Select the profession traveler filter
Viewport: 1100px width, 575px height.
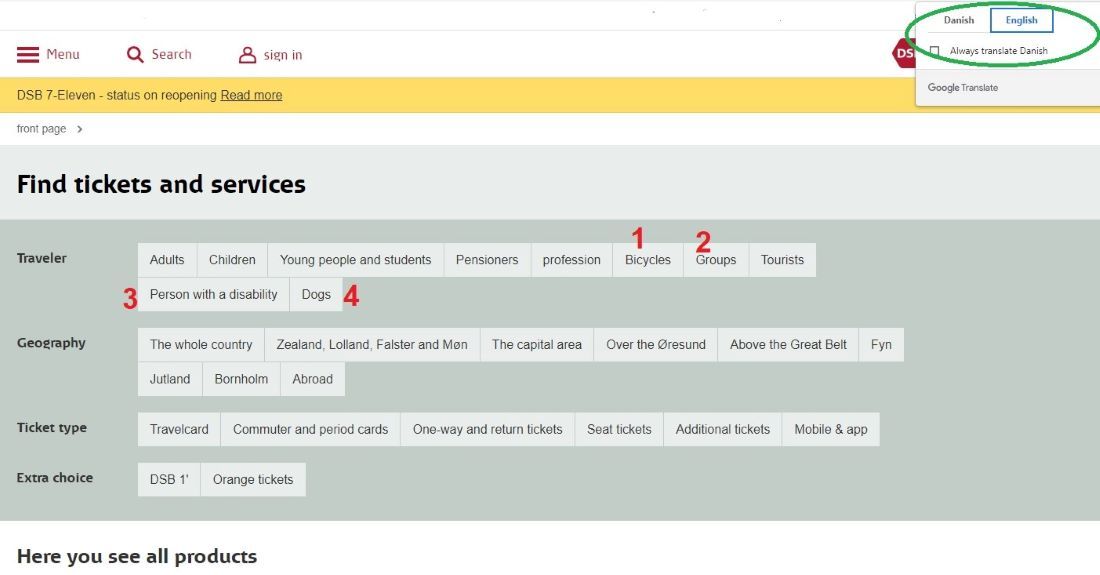[x=572, y=260]
